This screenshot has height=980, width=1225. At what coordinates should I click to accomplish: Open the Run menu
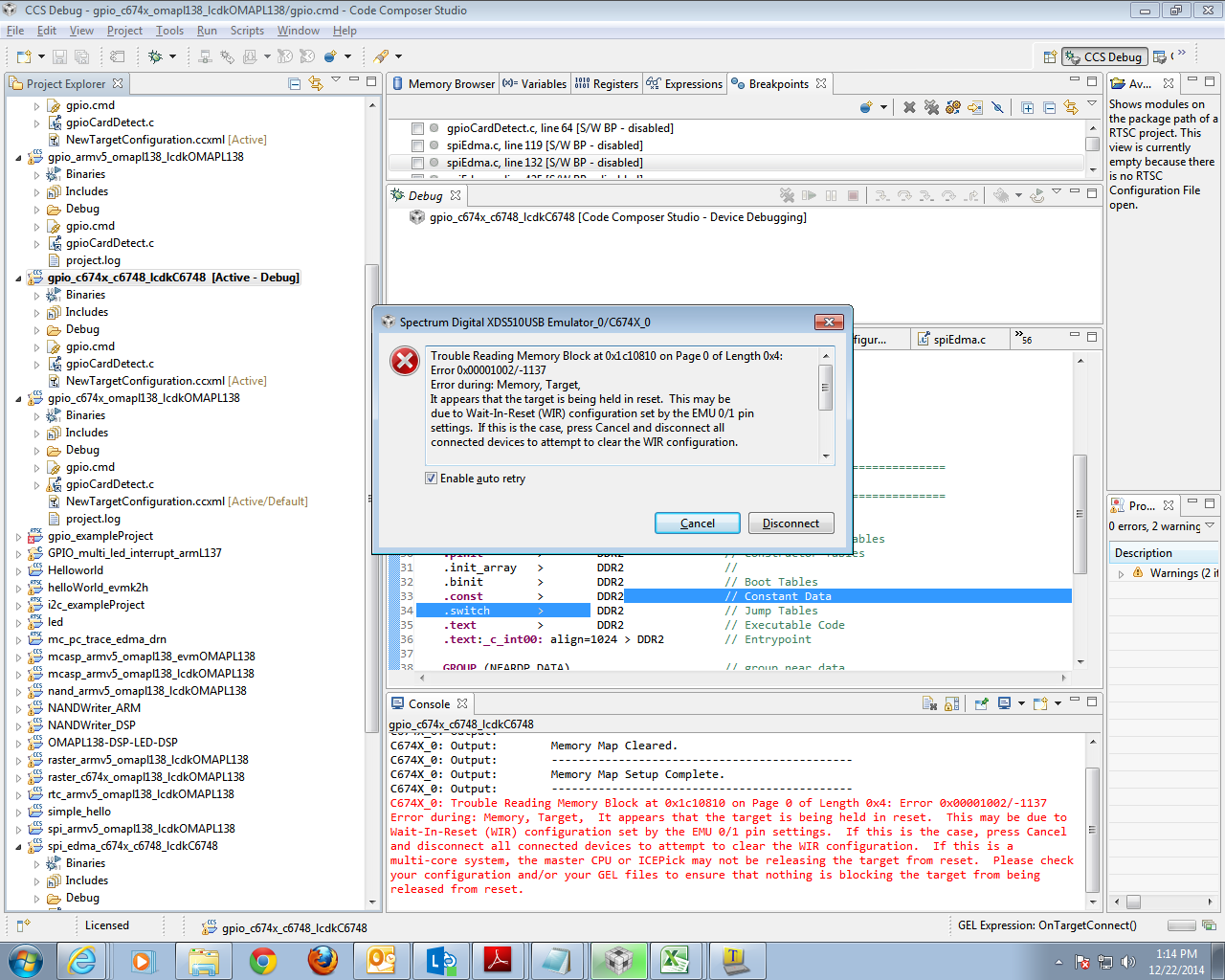207,31
